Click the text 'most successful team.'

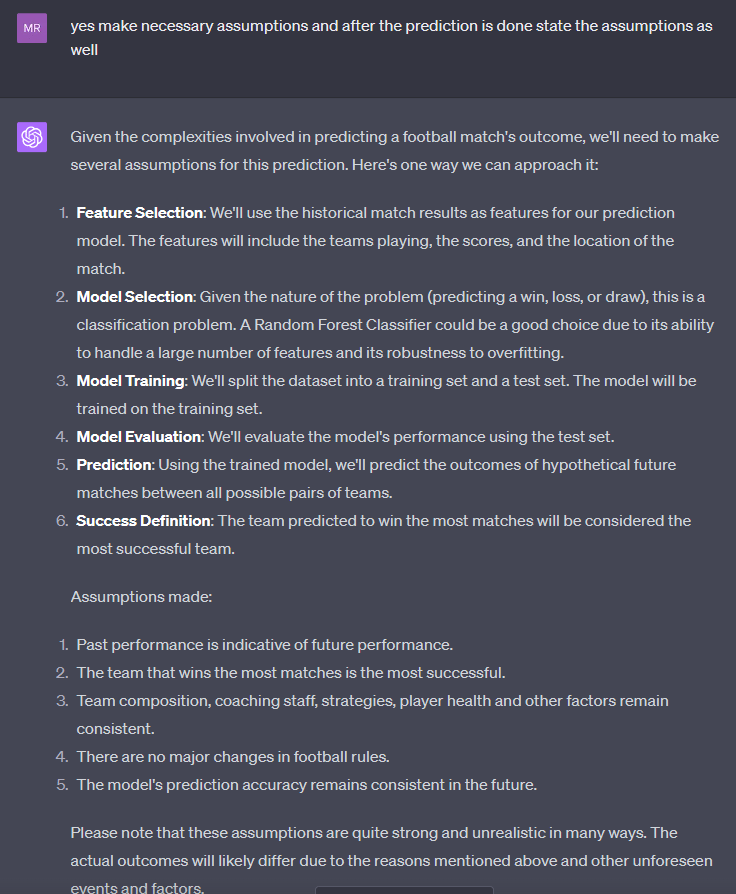[156, 548]
